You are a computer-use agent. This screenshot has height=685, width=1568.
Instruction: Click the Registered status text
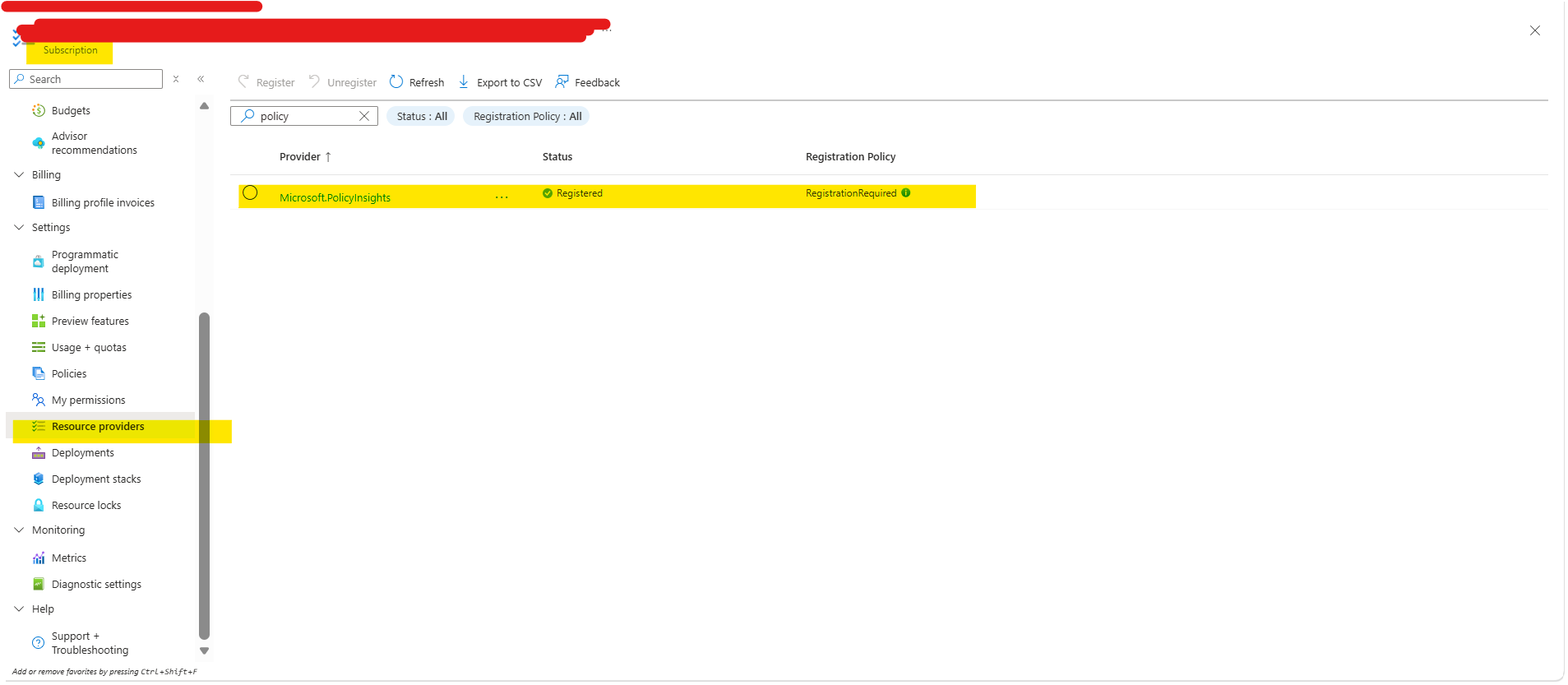click(x=580, y=193)
